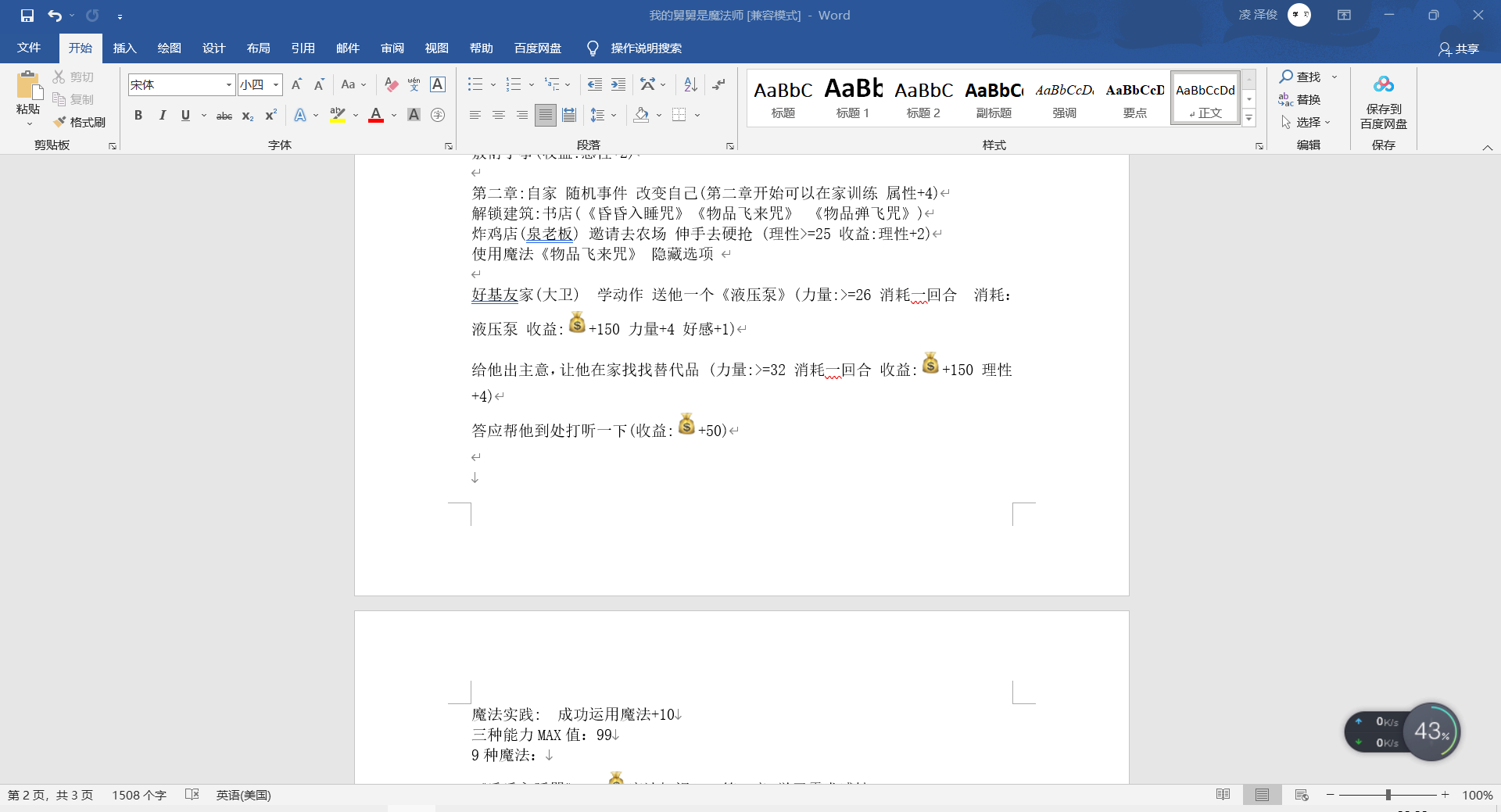Center align the paragraph text
The width and height of the screenshot is (1501, 812).
tap(498, 115)
